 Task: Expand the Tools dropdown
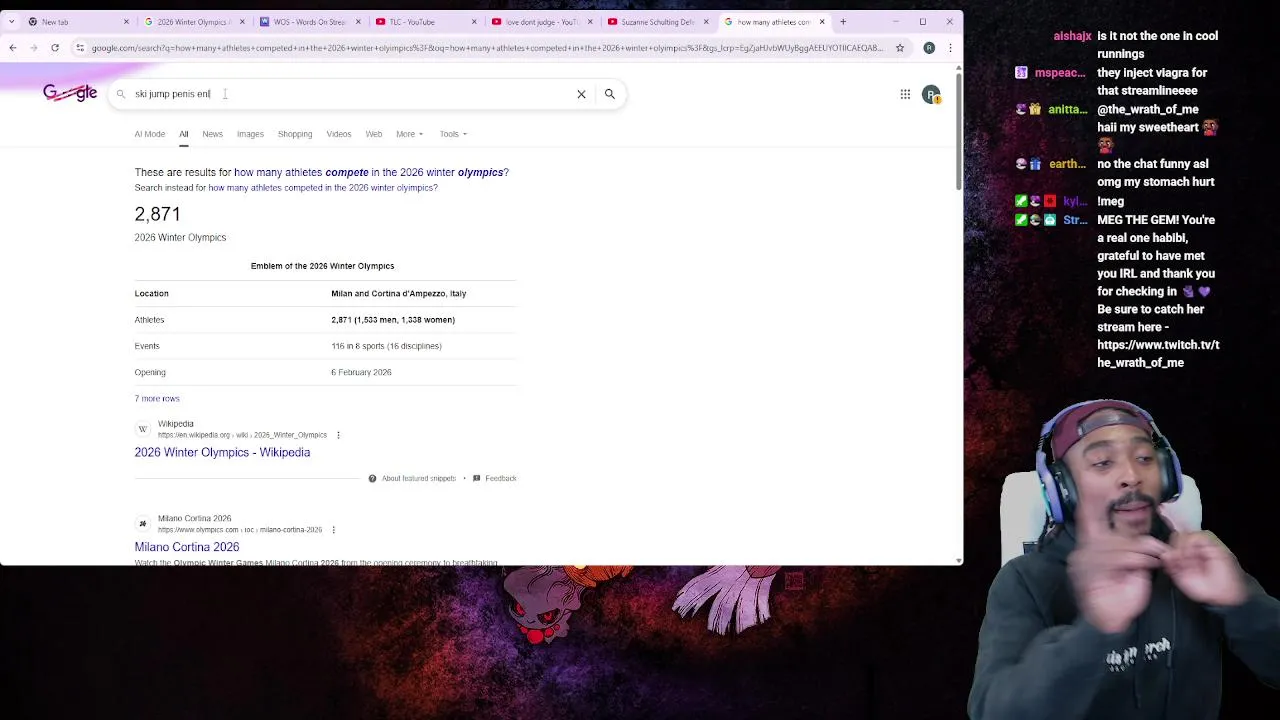tap(453, 134)
